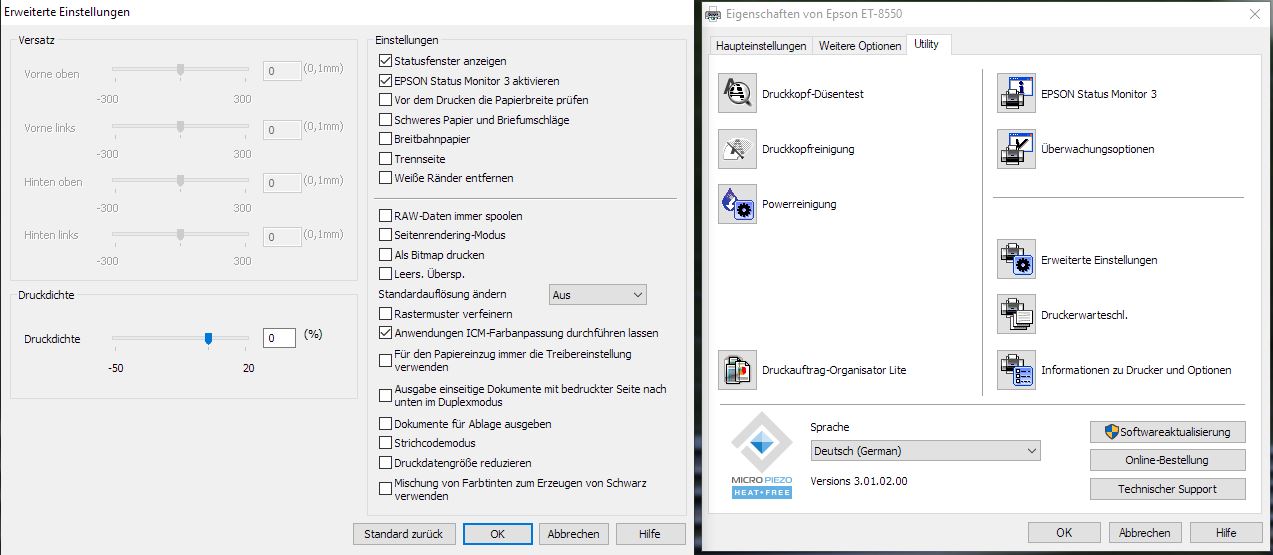Confirm Erweiterte Einstellungen with OK
This screenshot has width=1273, height=555.
497,534
